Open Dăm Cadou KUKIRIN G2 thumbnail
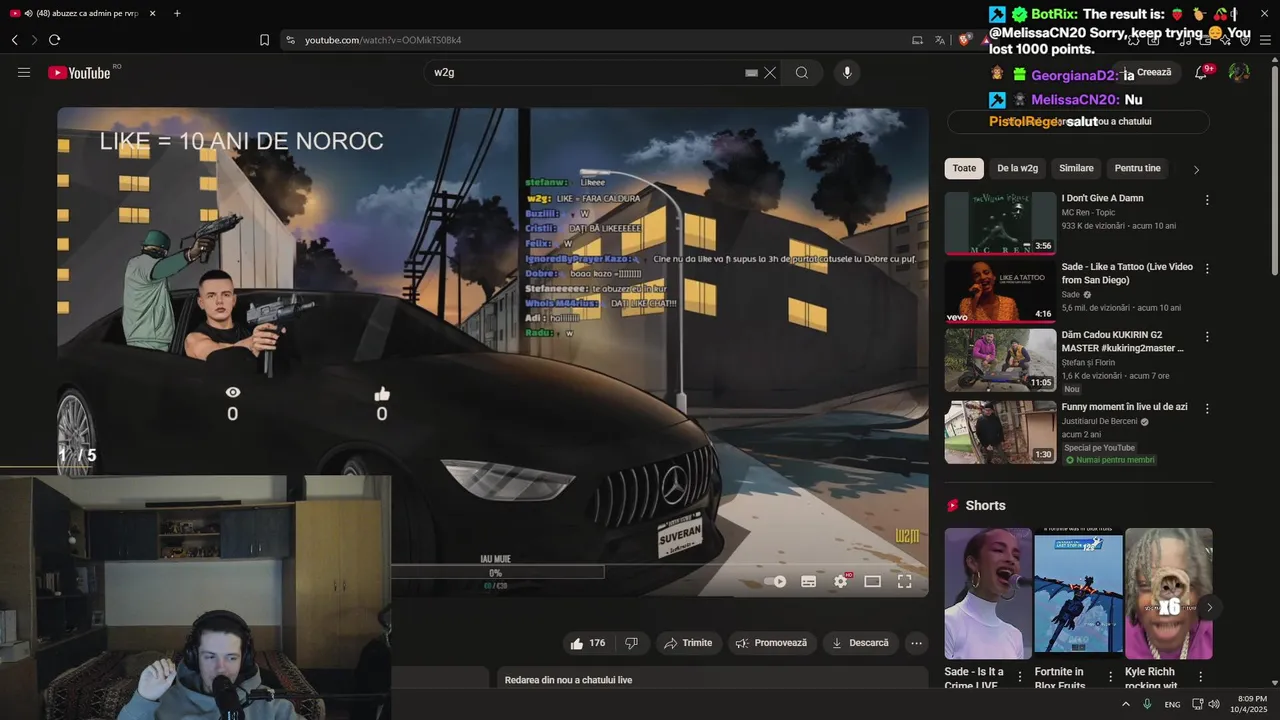1280x720 pixels. point(1000,360)
